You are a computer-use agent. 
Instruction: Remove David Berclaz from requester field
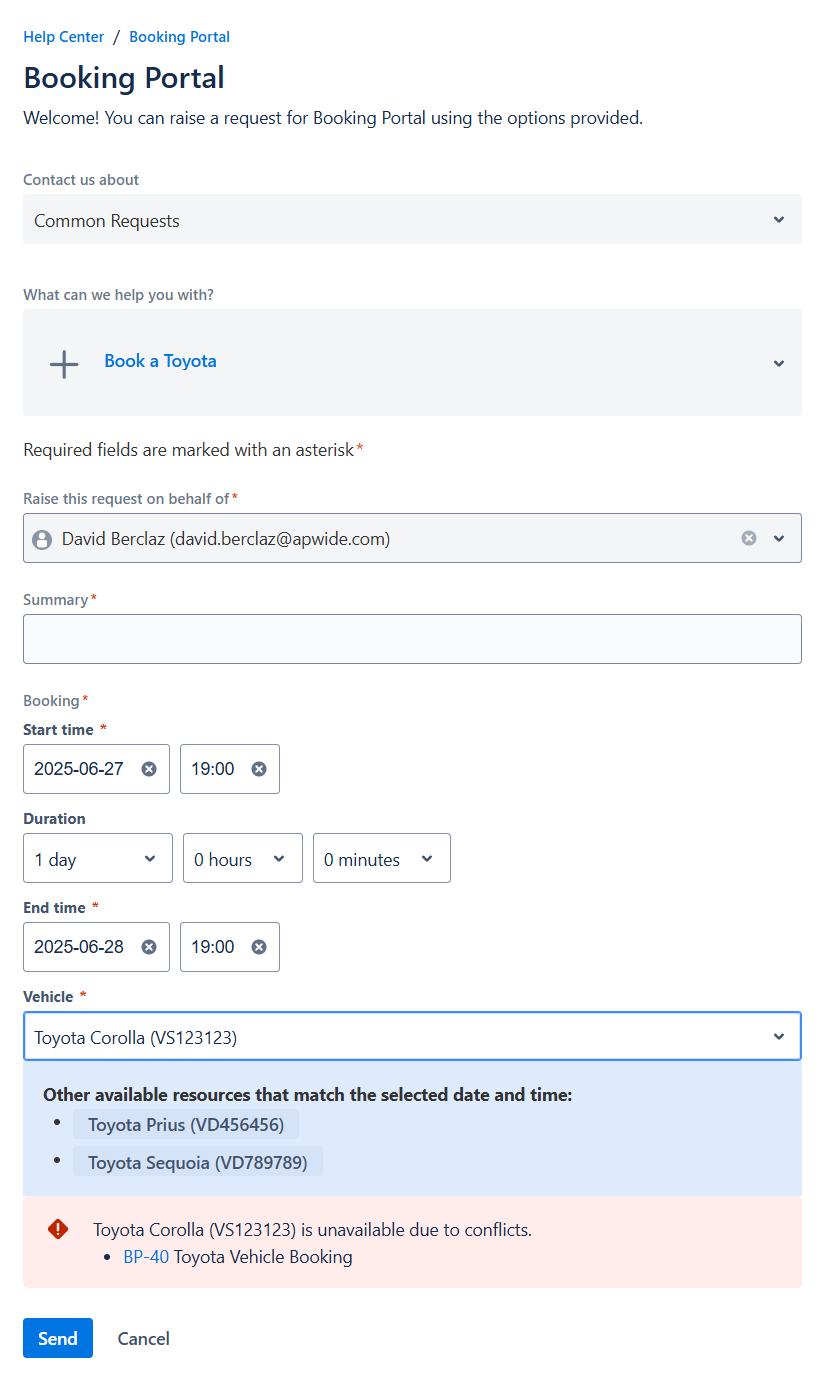(x=749, y=538)
